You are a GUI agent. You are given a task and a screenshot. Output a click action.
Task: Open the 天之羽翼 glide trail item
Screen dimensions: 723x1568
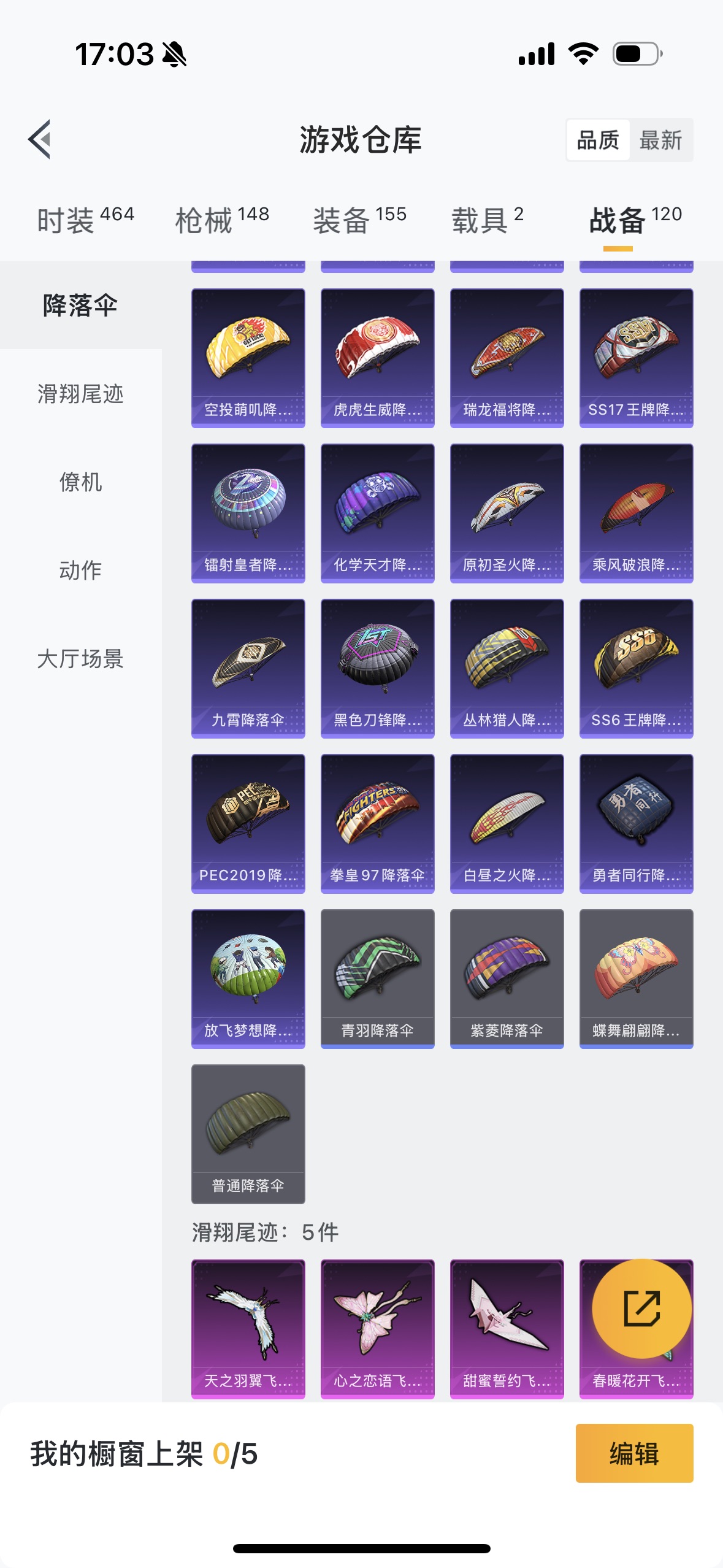(x=248, y=1329)
